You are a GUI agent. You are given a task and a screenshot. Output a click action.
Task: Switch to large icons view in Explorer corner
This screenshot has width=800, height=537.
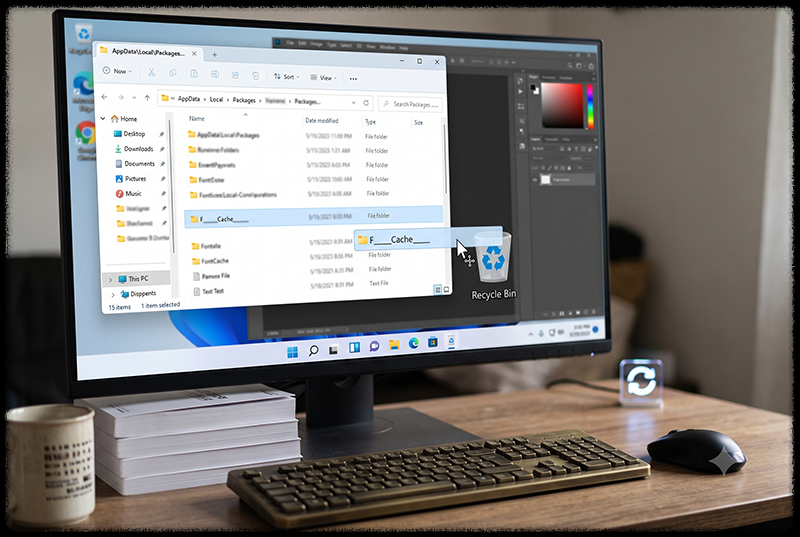pos(446,290)
